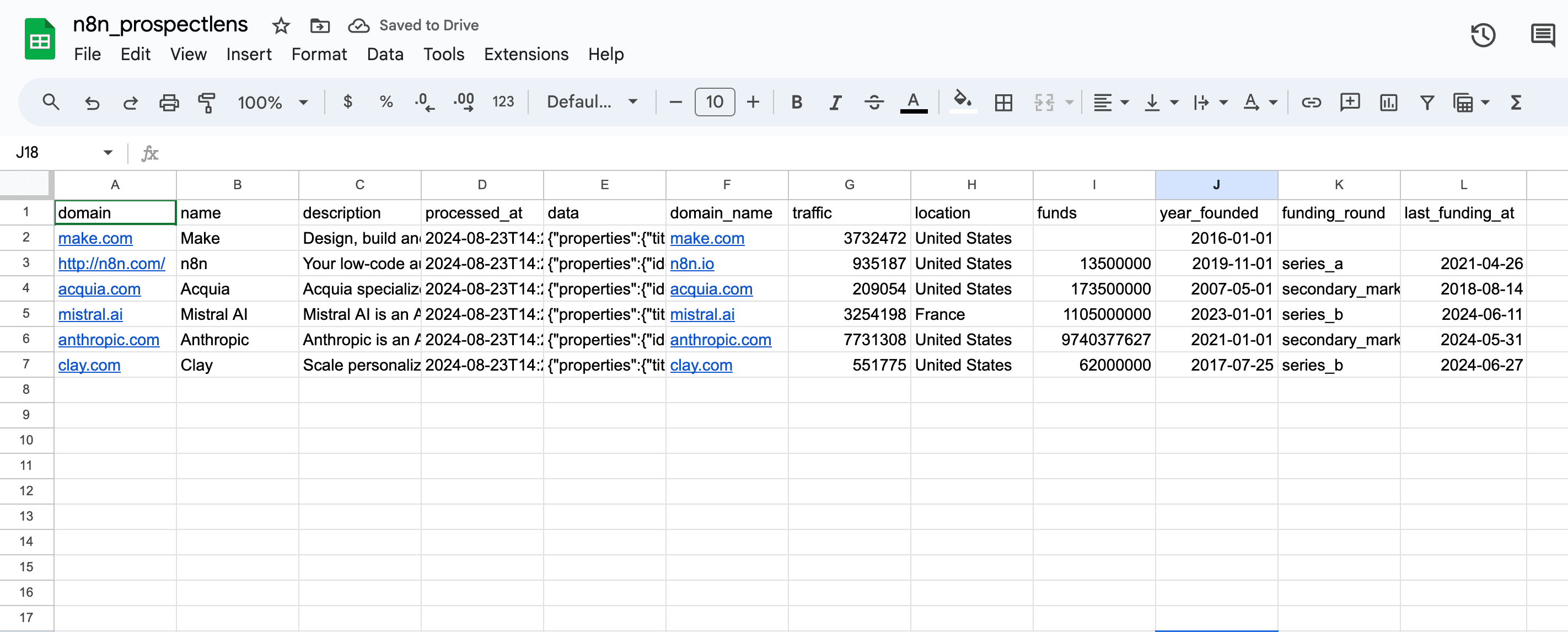This screenshot has width=1568, height=632.
Task: Decrease decimal places icon
Action: [425, 102]
